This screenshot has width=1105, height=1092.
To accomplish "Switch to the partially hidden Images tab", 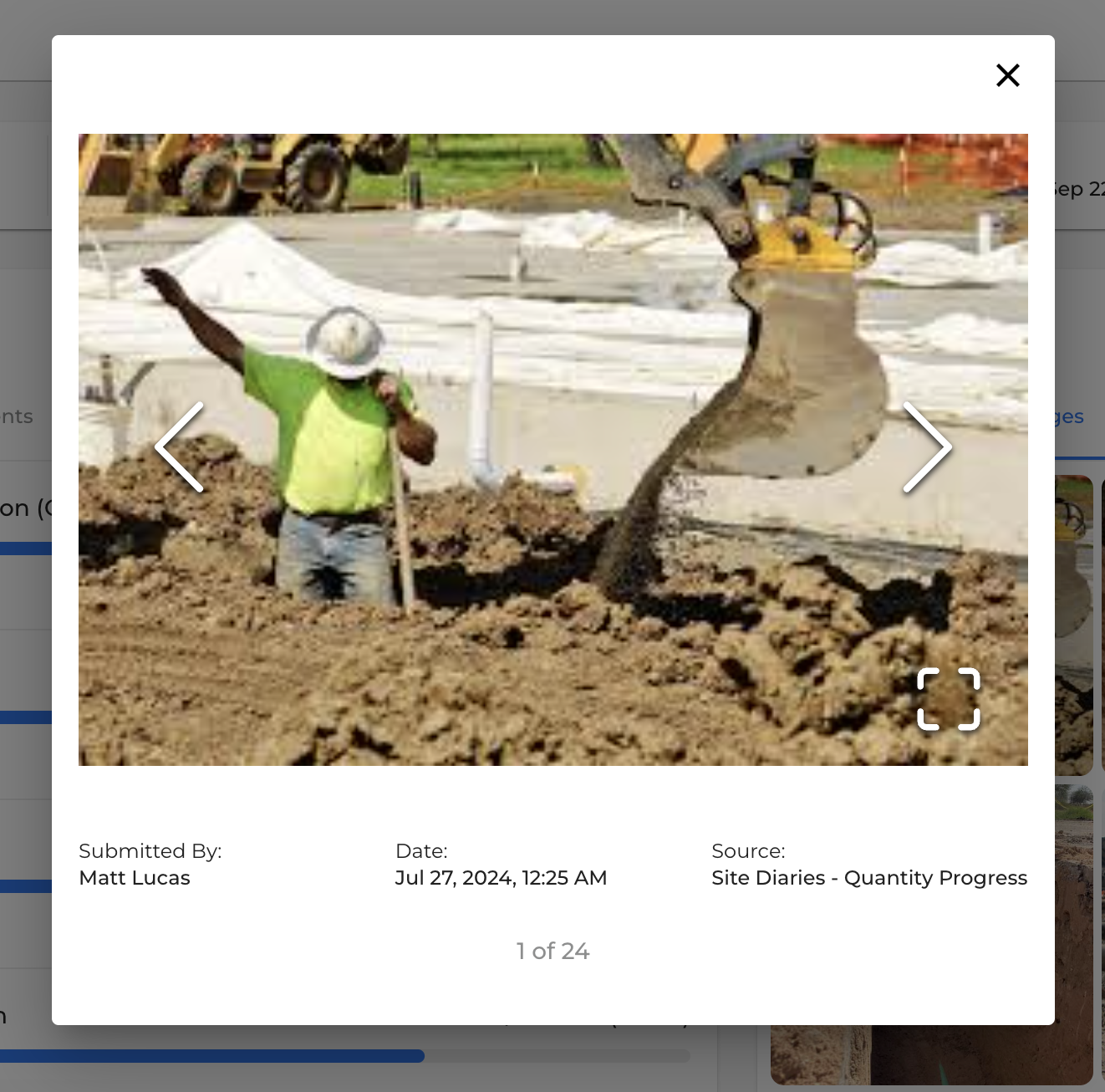I will click(x=1070, y=416).
